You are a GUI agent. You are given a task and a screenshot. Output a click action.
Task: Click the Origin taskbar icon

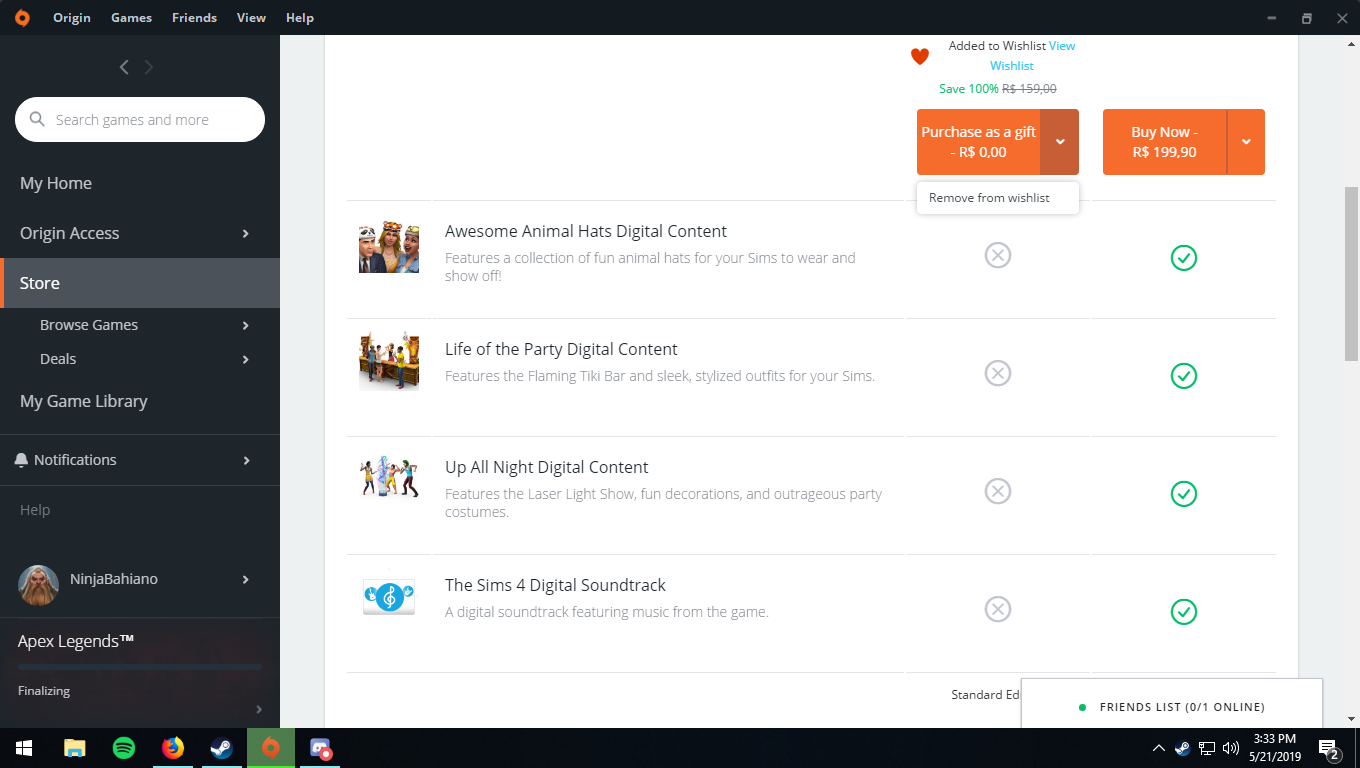(x=270, y=748)
